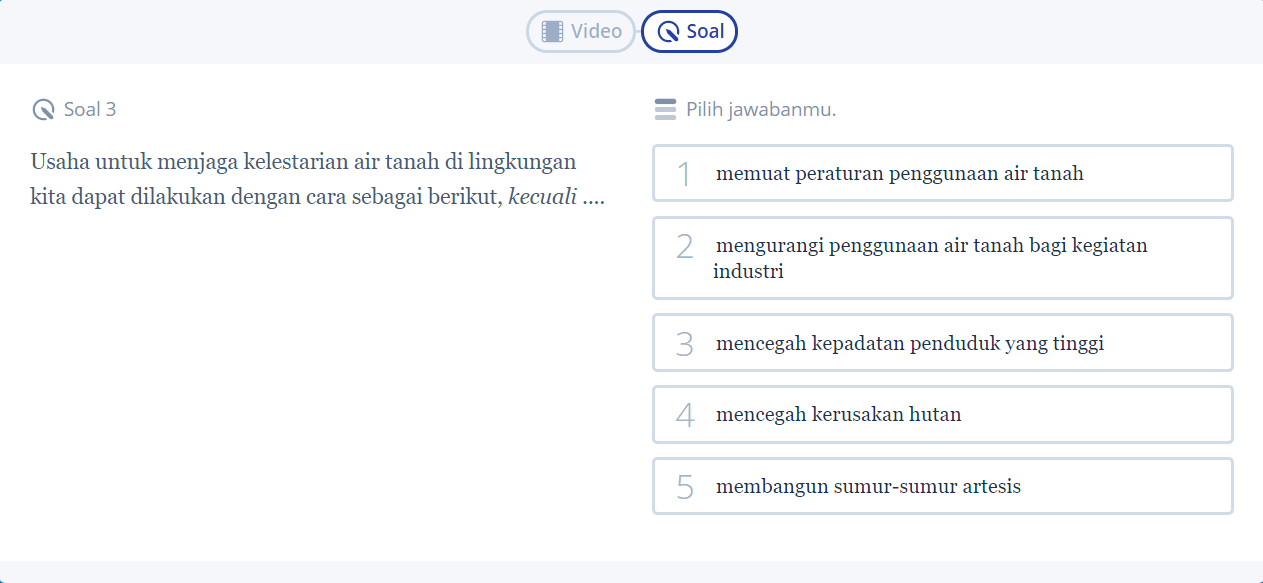Click the number 2 on second option
1263x583 pixels.
[684, 246]
